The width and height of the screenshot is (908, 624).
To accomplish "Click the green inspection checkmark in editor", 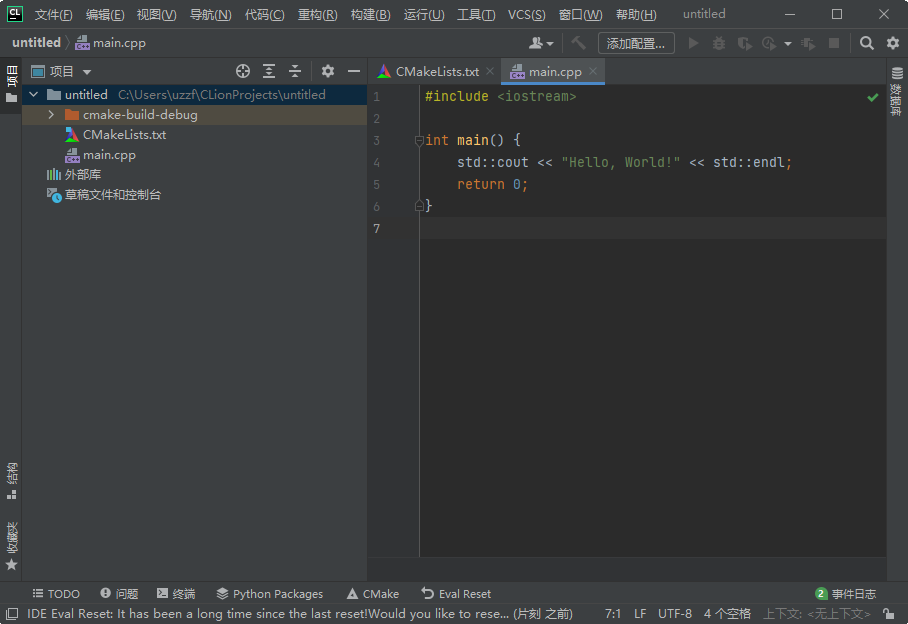I will pyautogui.click(x=873, y=97).
